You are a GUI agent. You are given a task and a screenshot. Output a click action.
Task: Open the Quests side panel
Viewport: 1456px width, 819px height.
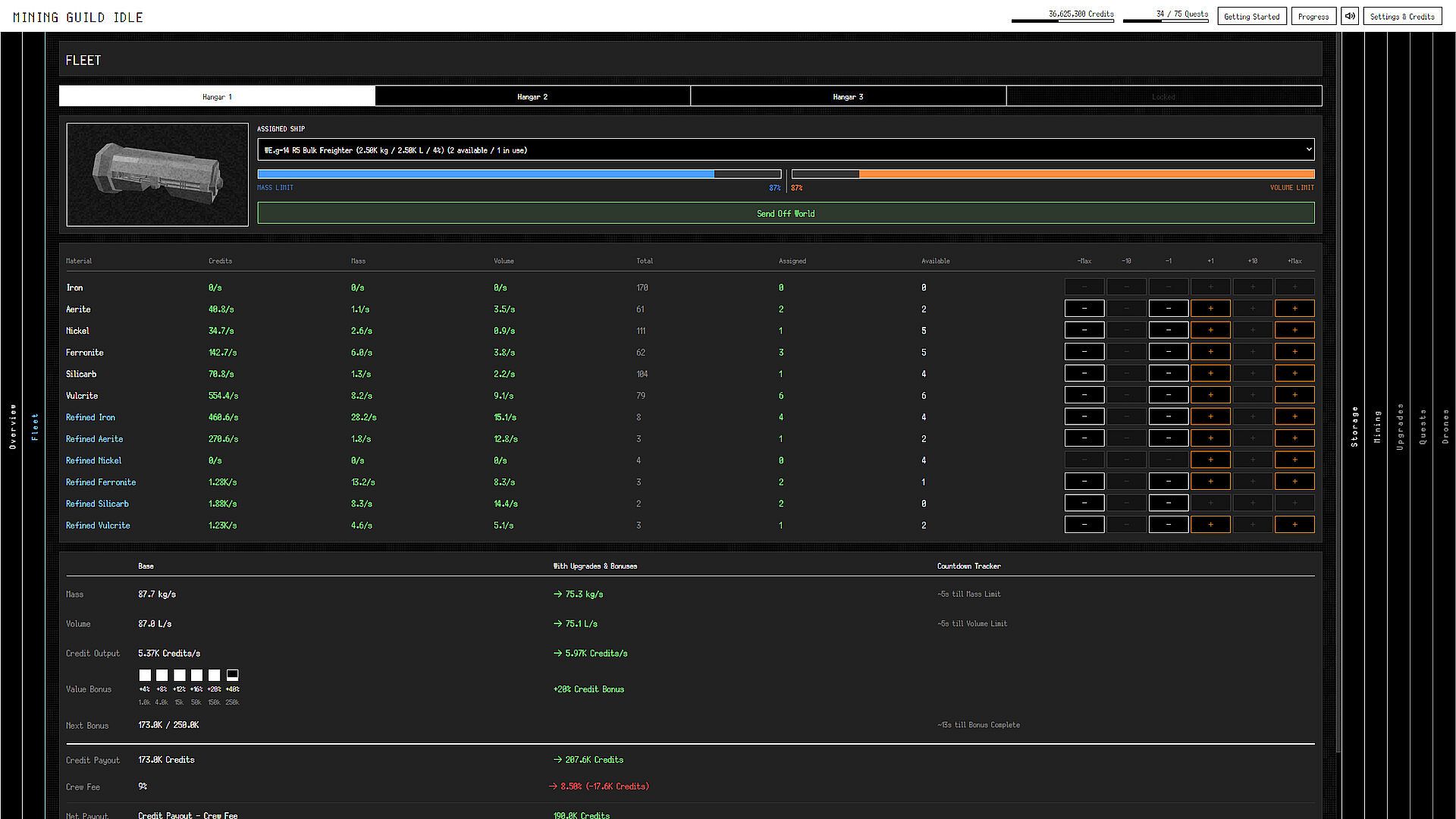1423,426
